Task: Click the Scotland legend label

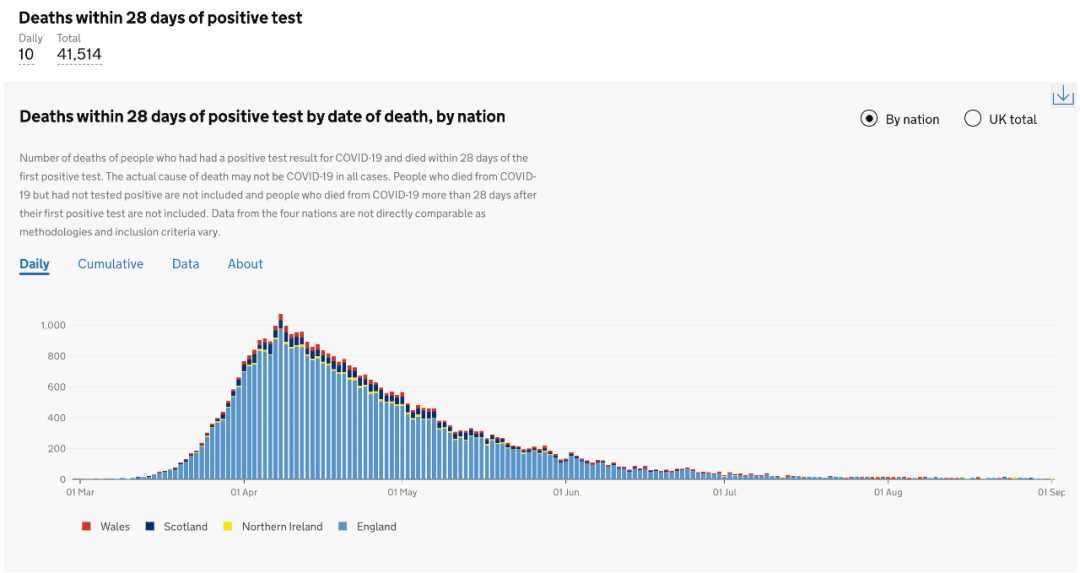Action: click(x=185, y=527)
